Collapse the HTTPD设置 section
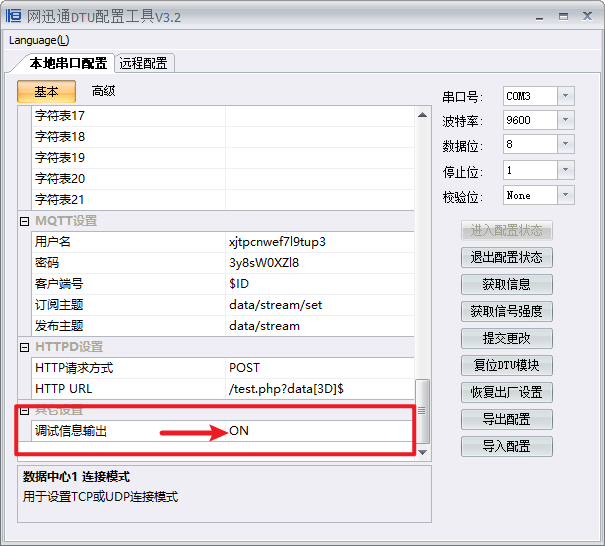The width and height of the screenshot is (605, 546). pos(25,347)
